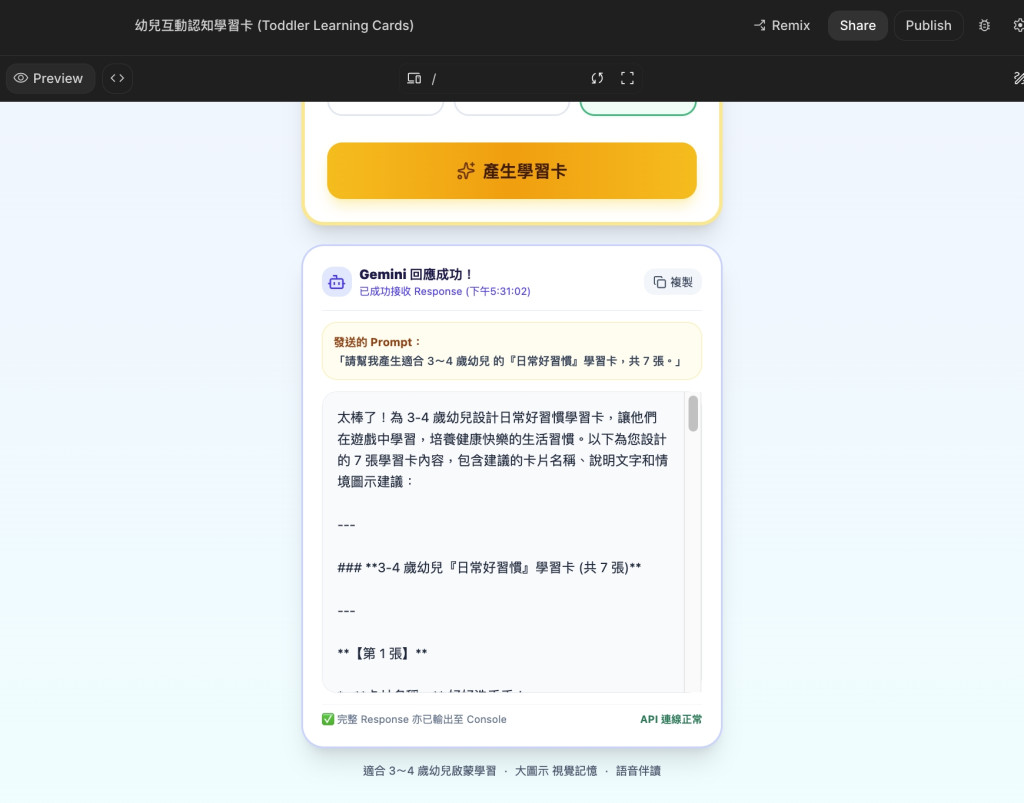Click the sparkle icon on 產生學習卡

[466, 171]
